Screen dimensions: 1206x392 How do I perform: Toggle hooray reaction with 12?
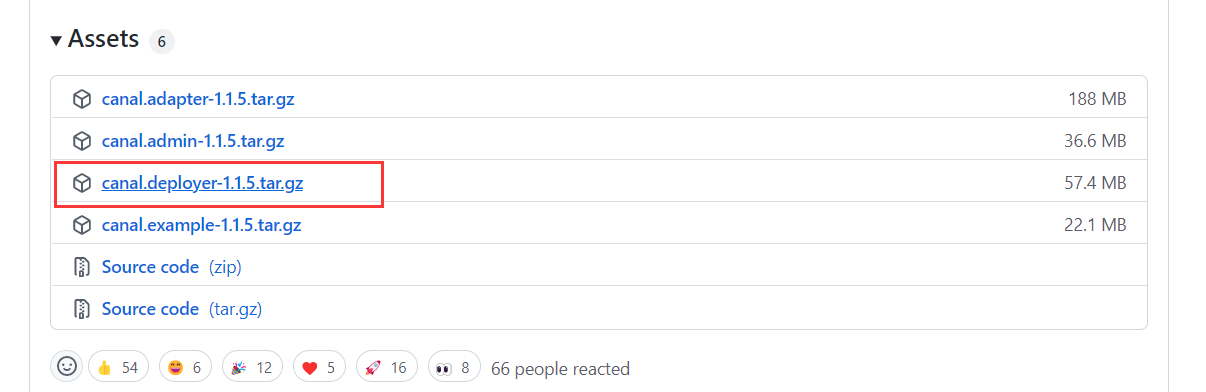point(252,367)
